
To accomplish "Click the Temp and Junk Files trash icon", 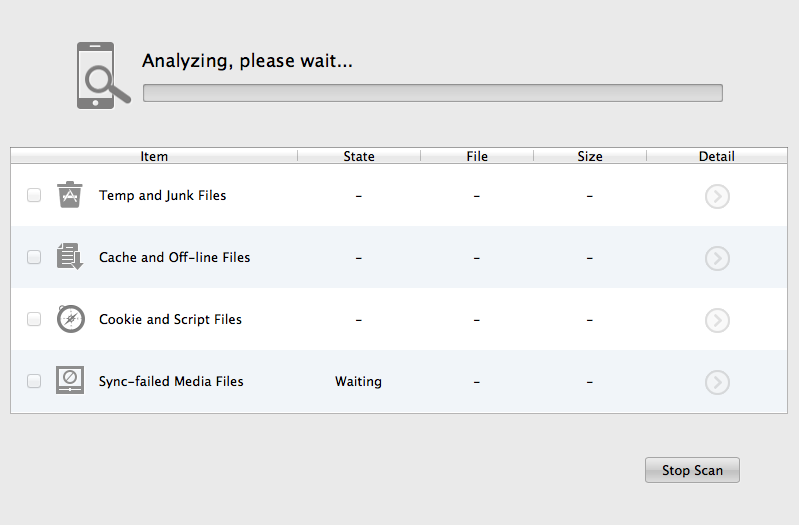I will (x=69, y=195).
